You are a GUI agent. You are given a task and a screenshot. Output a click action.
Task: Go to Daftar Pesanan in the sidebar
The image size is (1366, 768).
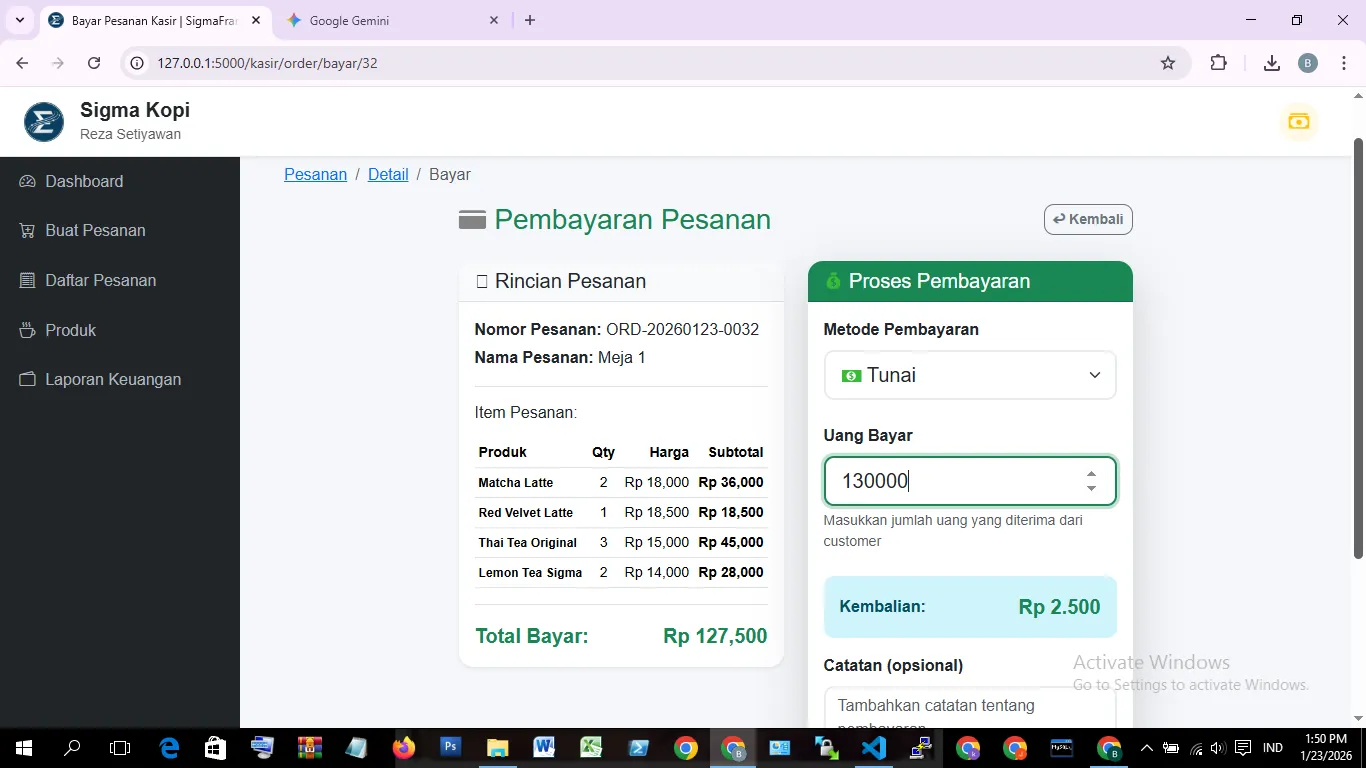pos(87,280)
